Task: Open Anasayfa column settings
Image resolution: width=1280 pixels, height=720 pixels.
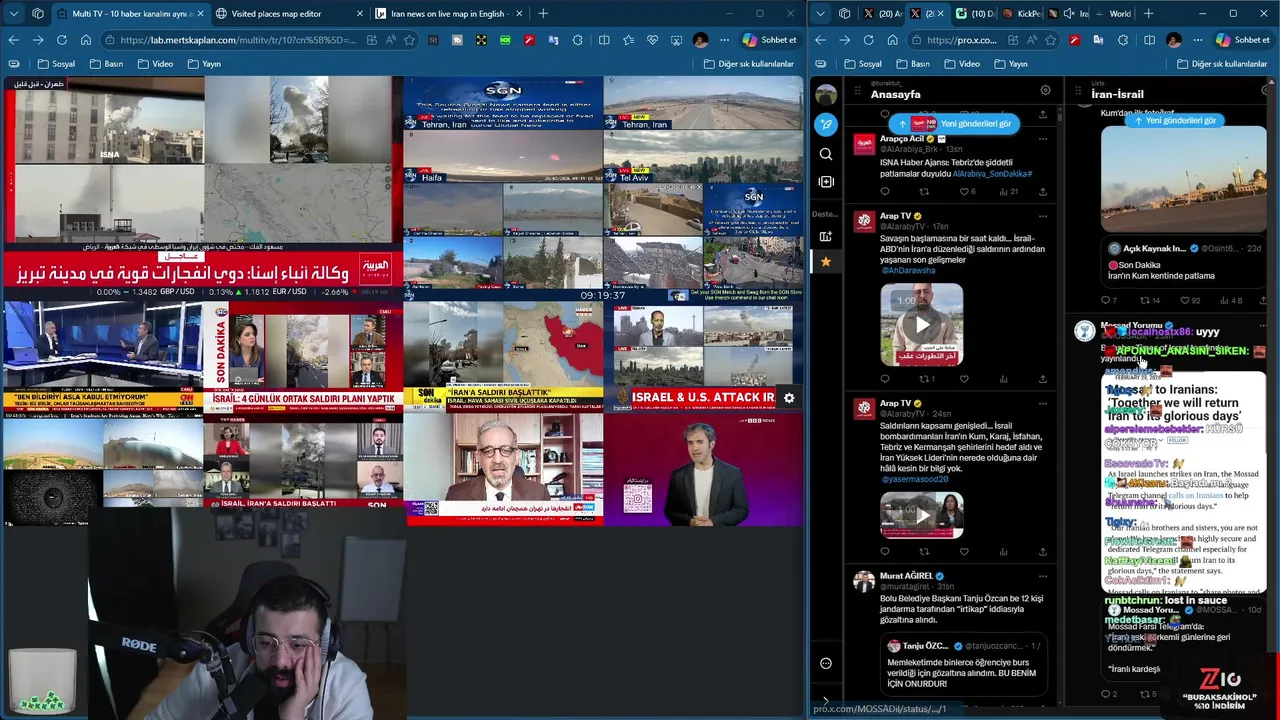Action: (x=1045, y=90)
